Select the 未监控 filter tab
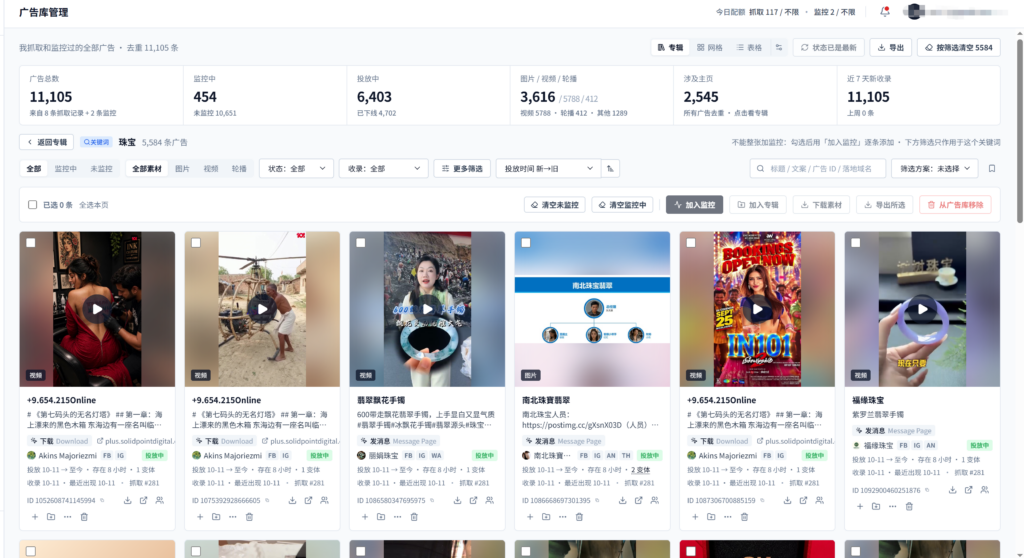1024x558 pixels. pos(101,169)
